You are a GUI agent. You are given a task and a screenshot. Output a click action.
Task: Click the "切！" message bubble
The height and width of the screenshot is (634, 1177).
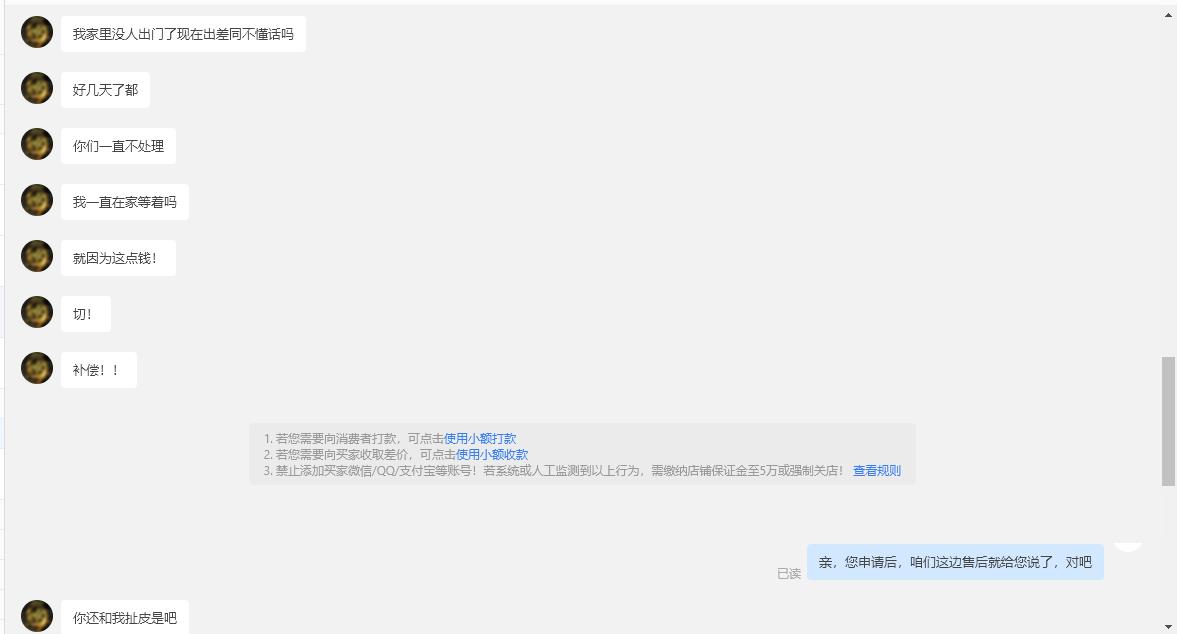tap(85, 313)
